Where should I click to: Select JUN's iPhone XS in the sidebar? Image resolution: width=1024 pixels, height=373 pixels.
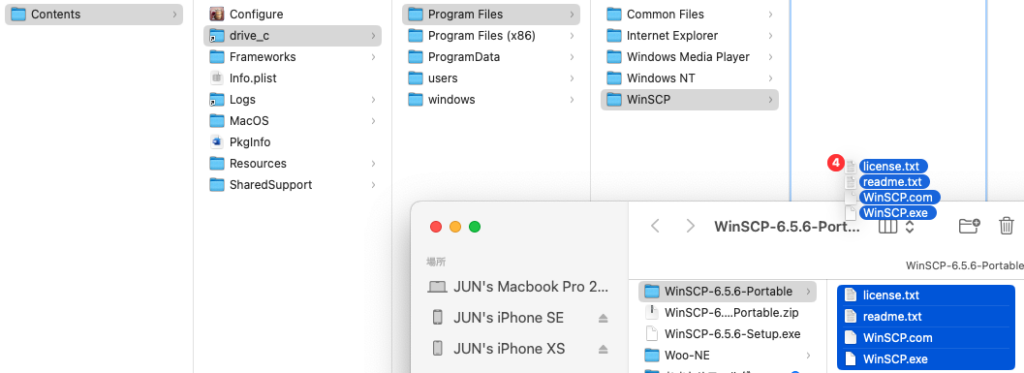pyautogui.click(x=518, y=349)
